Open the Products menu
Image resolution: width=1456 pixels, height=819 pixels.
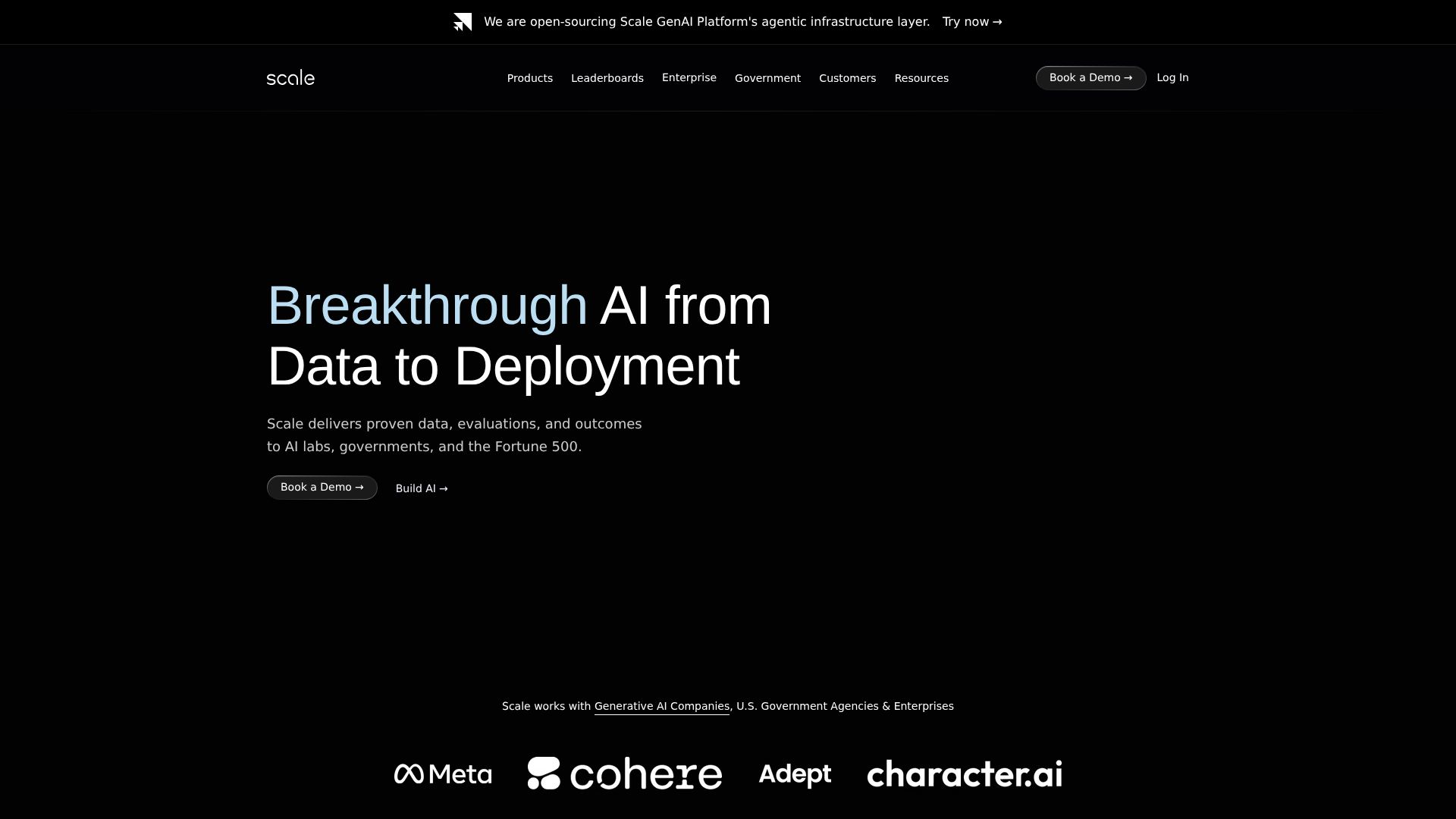pos(529,78)
